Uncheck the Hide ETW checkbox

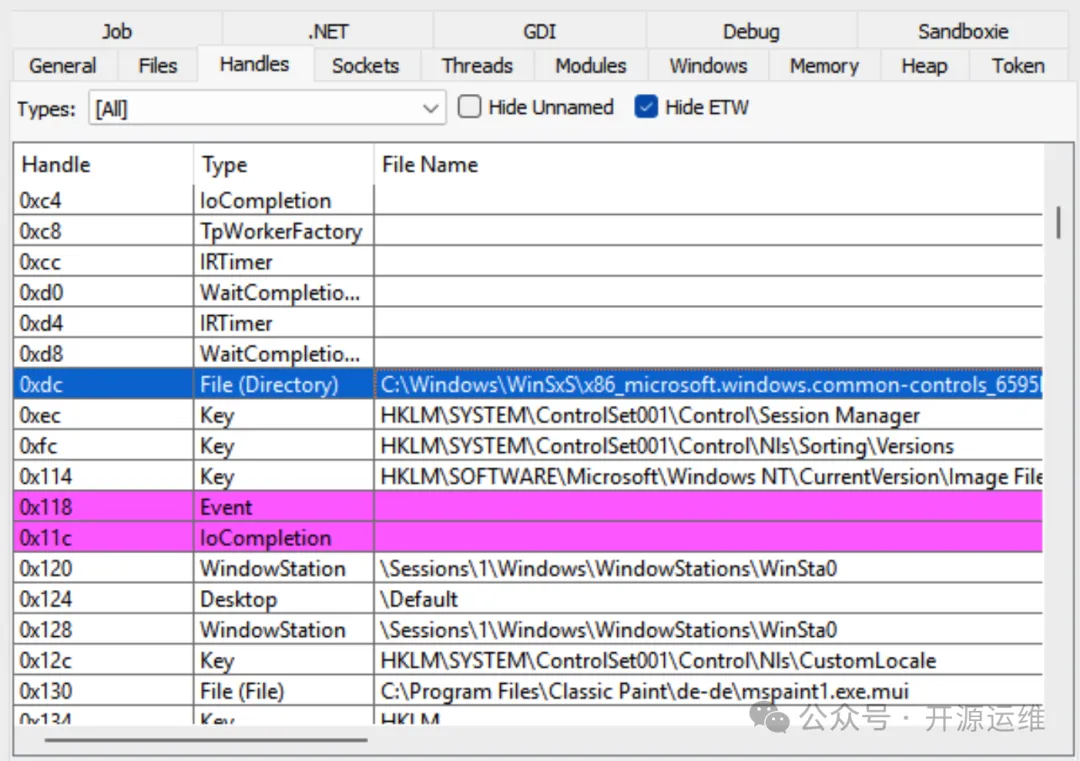[x=647, y=107]
